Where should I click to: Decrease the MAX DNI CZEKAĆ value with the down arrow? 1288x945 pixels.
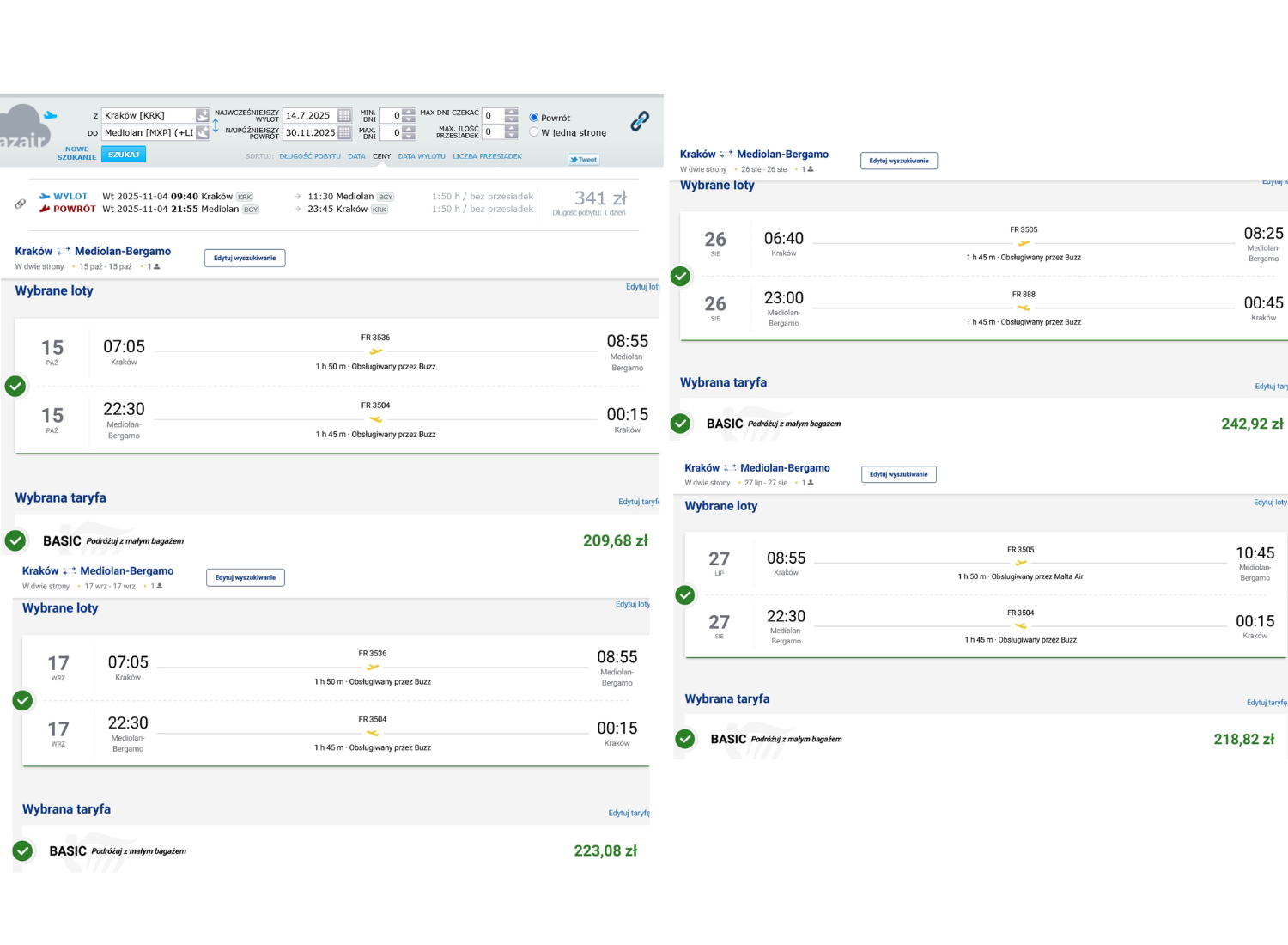[512, 119]
